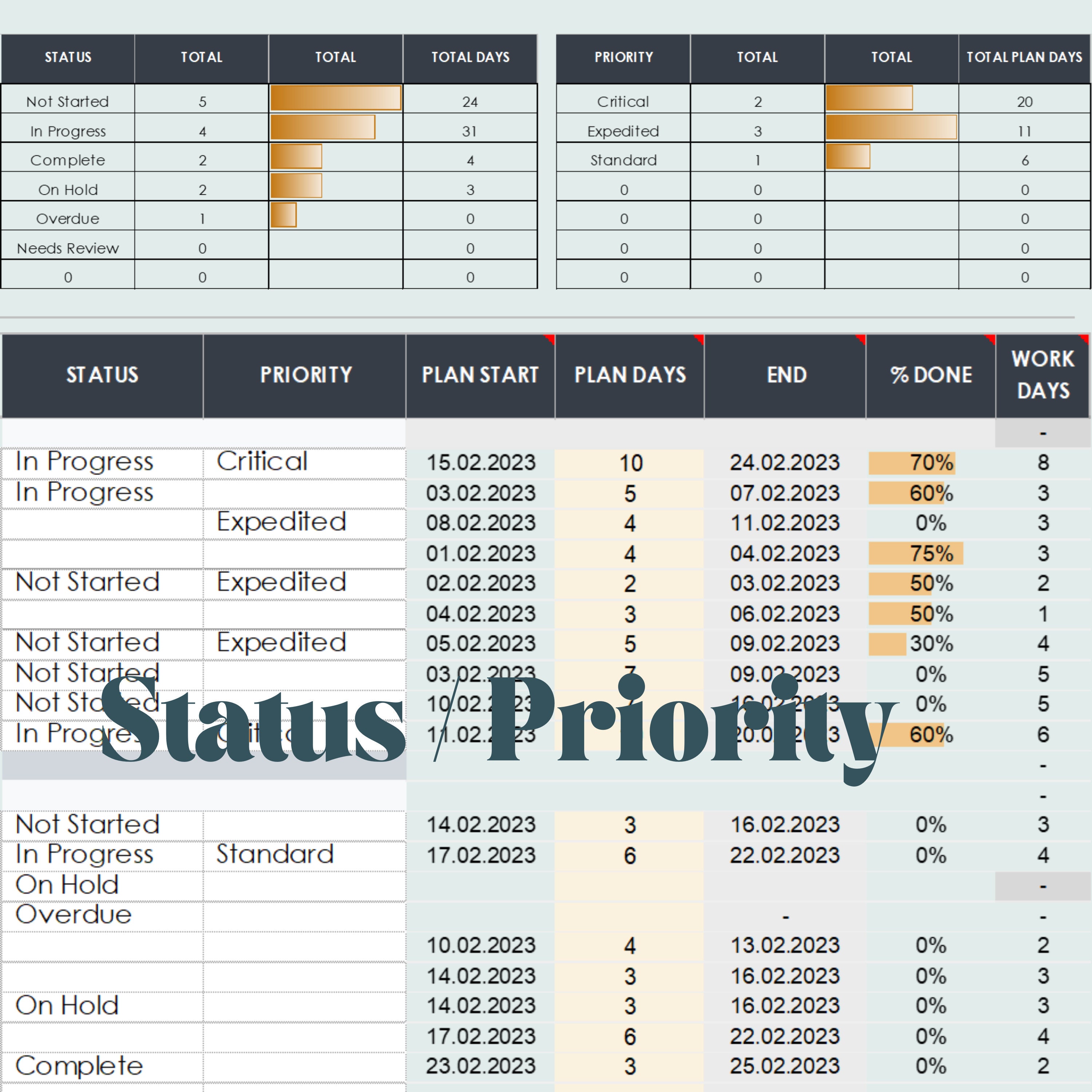Screen dimensions: 1092x1092
Task: Click the Critical priority data bar
Action: pos(869,98)
